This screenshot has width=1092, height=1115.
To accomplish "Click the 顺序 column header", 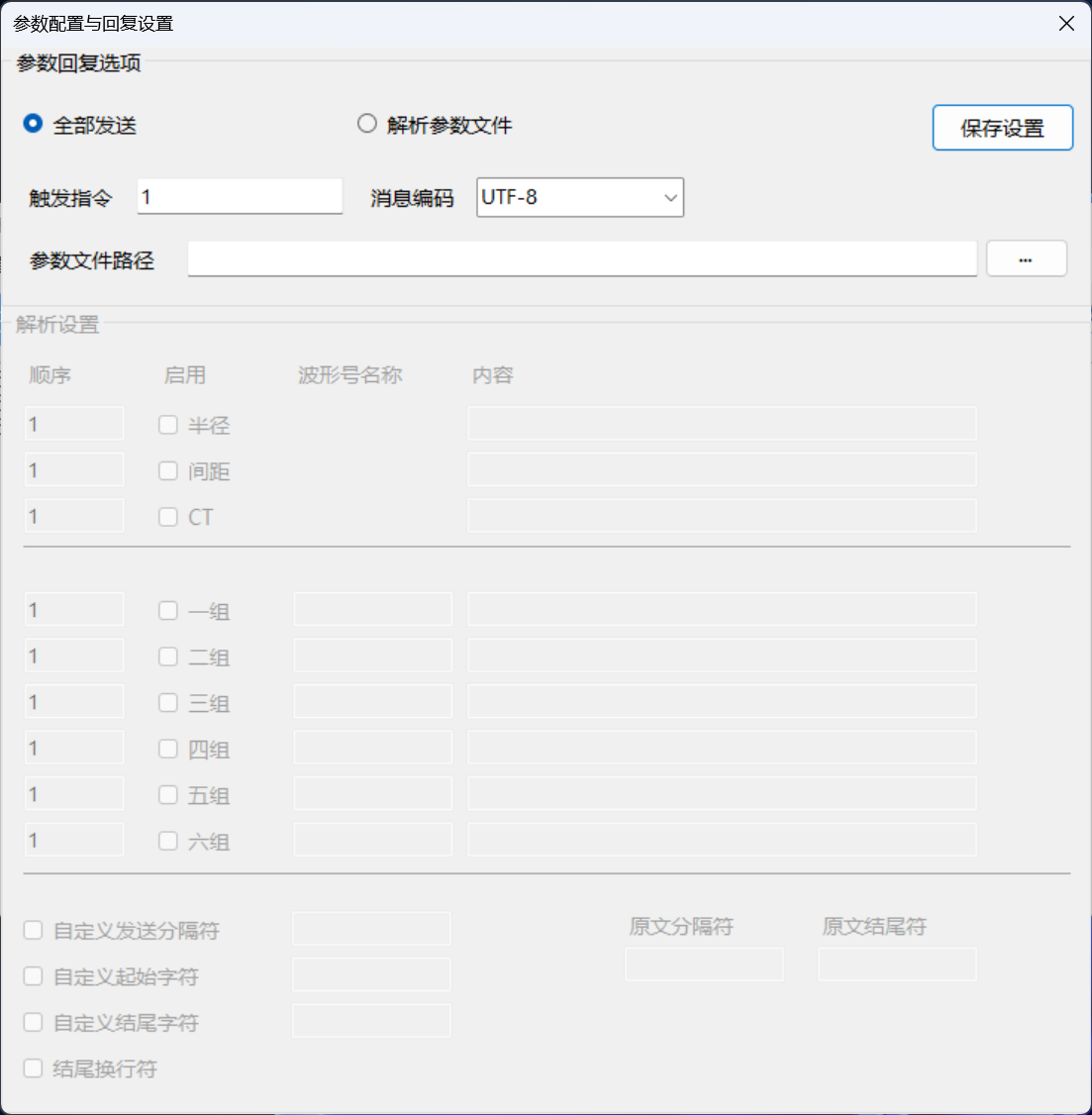I will (x=50, y=374).
